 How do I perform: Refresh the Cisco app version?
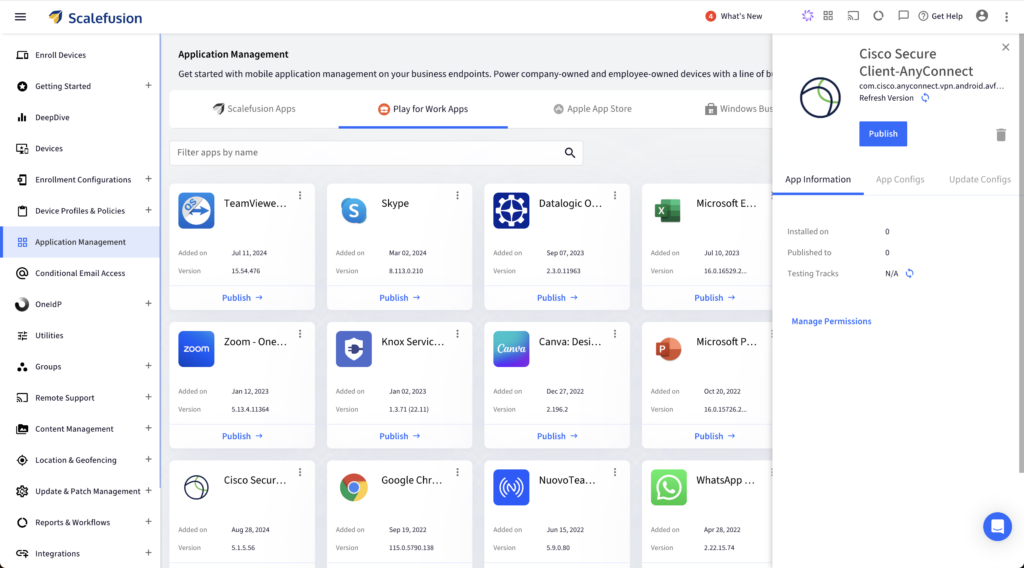click(x=925, y=98)
